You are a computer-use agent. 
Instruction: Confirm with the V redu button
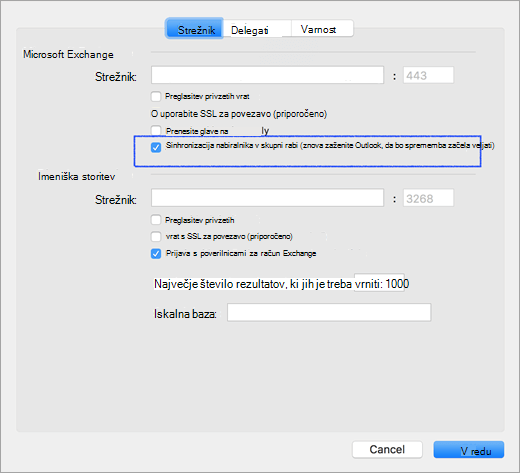coord(469,450)
